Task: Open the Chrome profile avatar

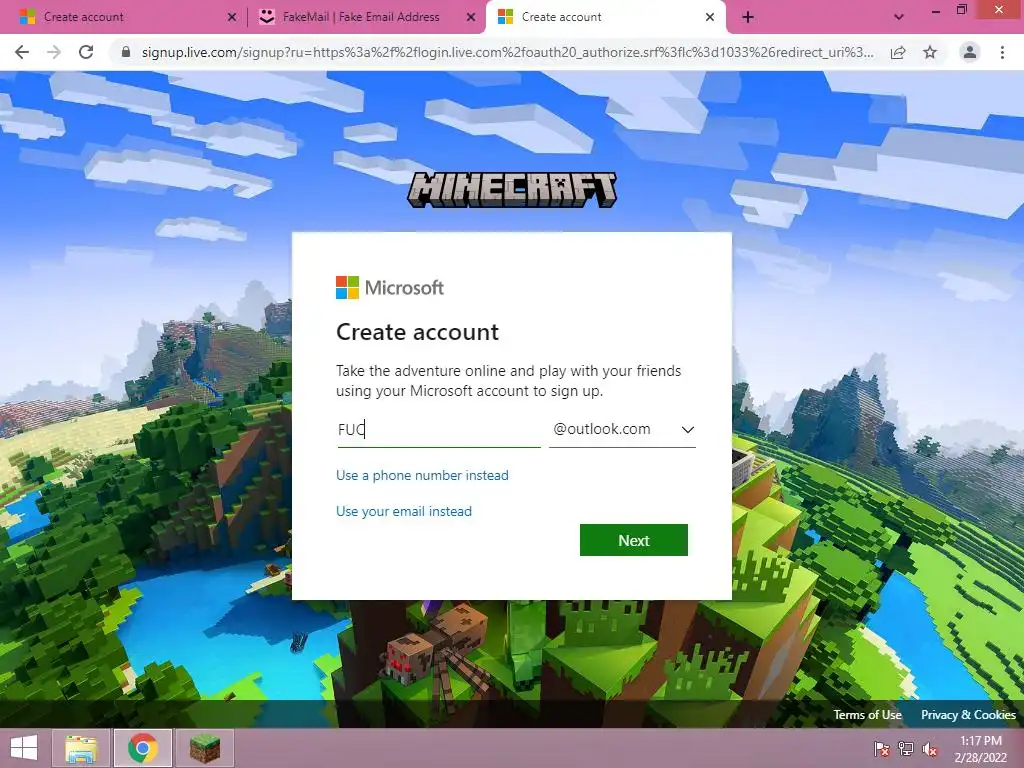Action: [970, 52]
